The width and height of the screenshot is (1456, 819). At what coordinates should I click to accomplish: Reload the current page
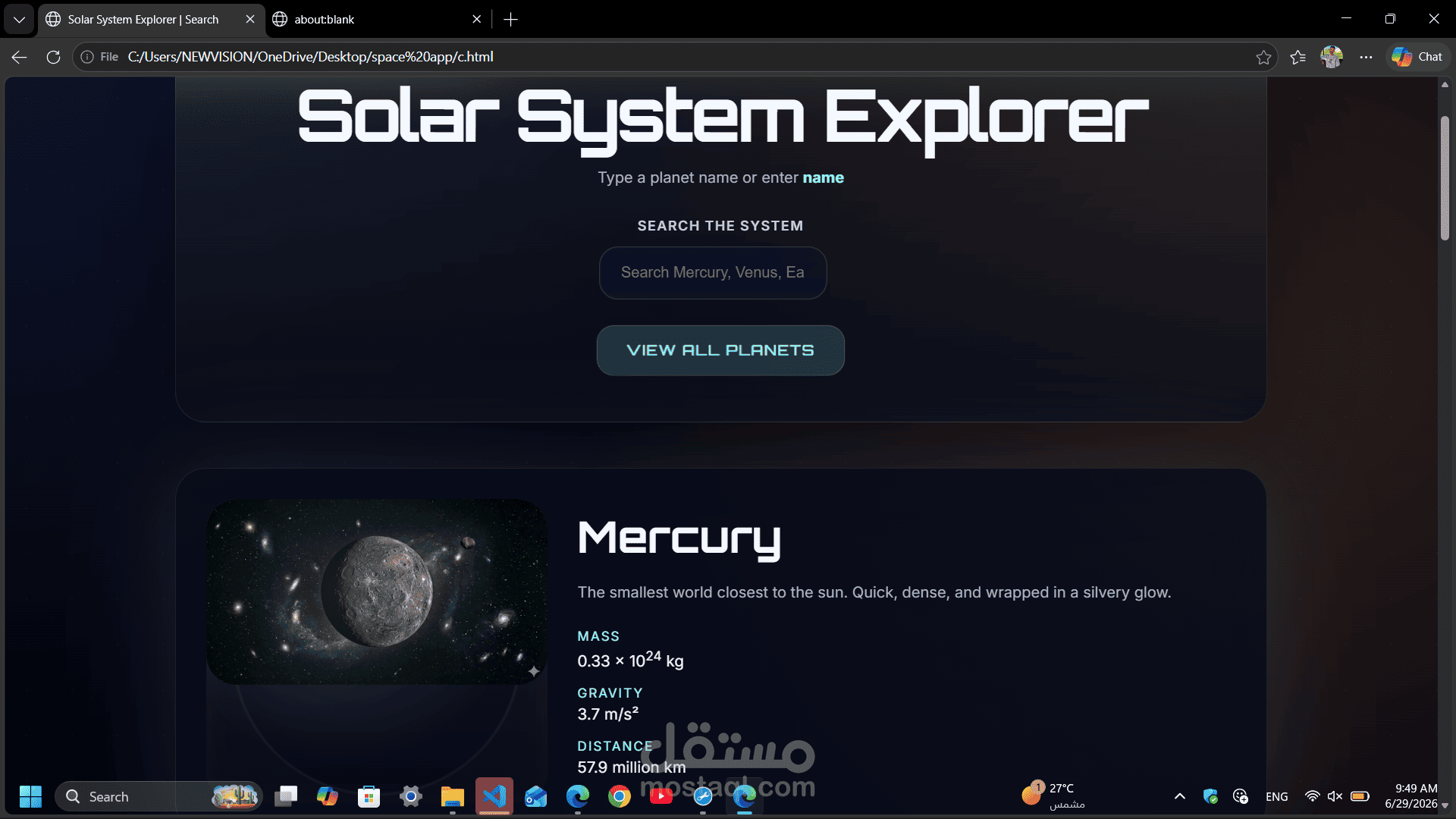pos(53,57)
